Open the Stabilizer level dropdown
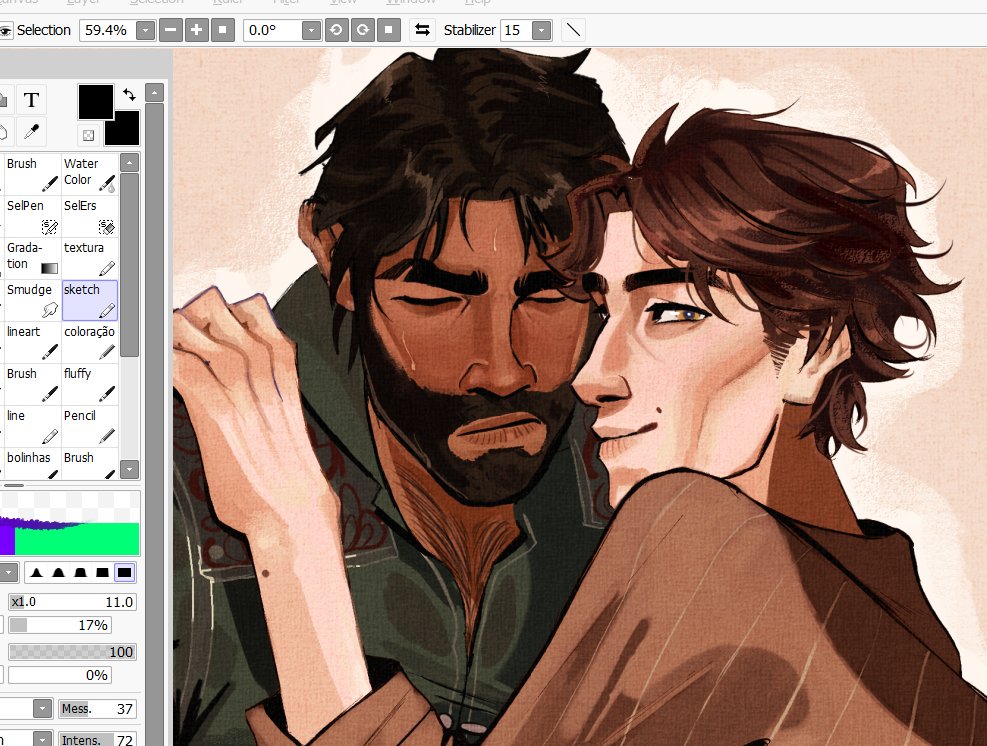The image size is (987, 746). pos(541,30)
